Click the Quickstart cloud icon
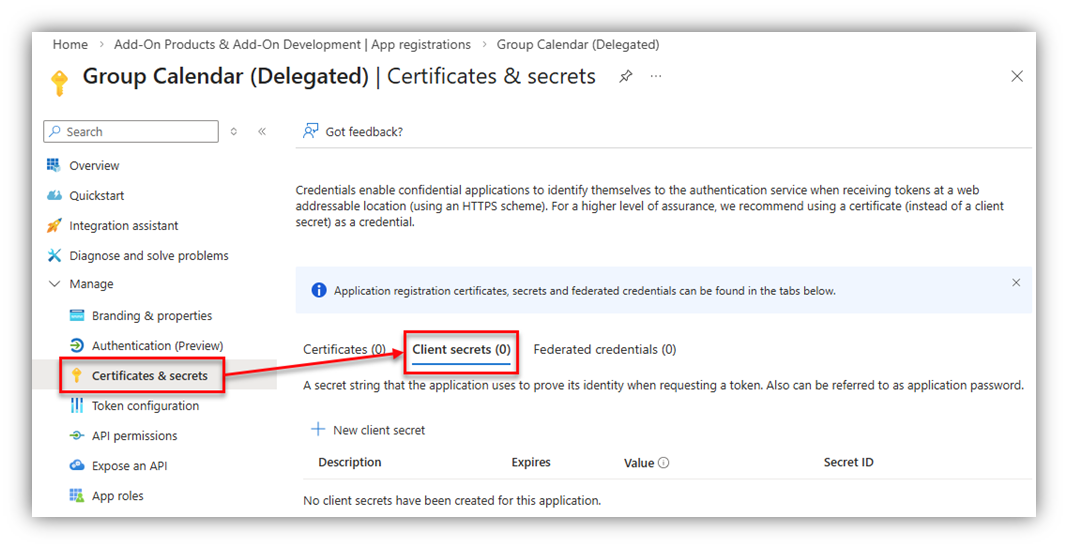This screenshot has width=1068, height=549. [x=54, y=195]
